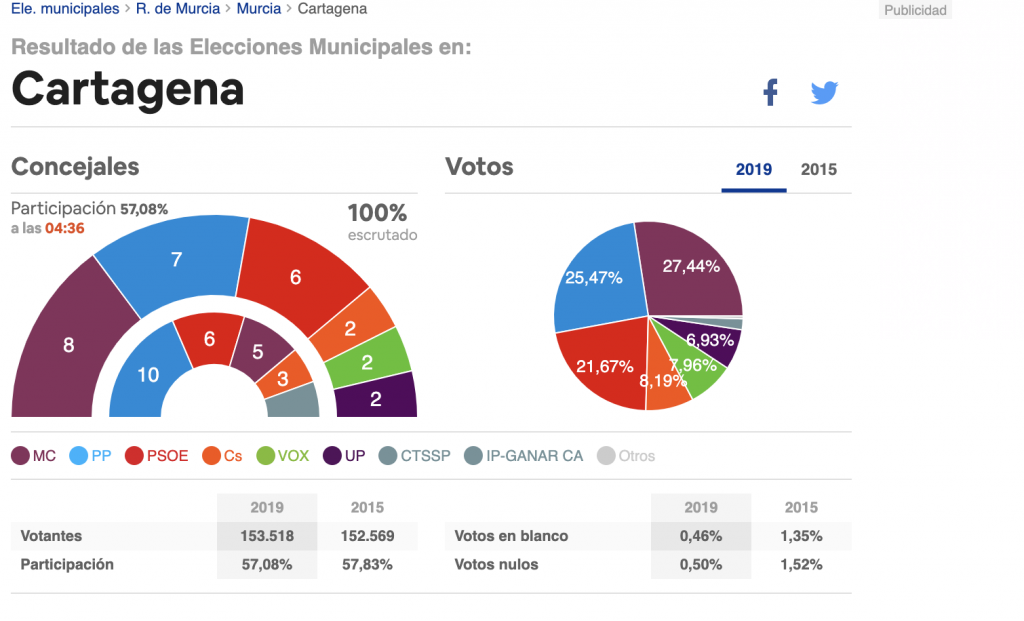Share results on Facebook icon
Image resolution: width=1024 pixels, height=621 pixels.
(771, 92)
